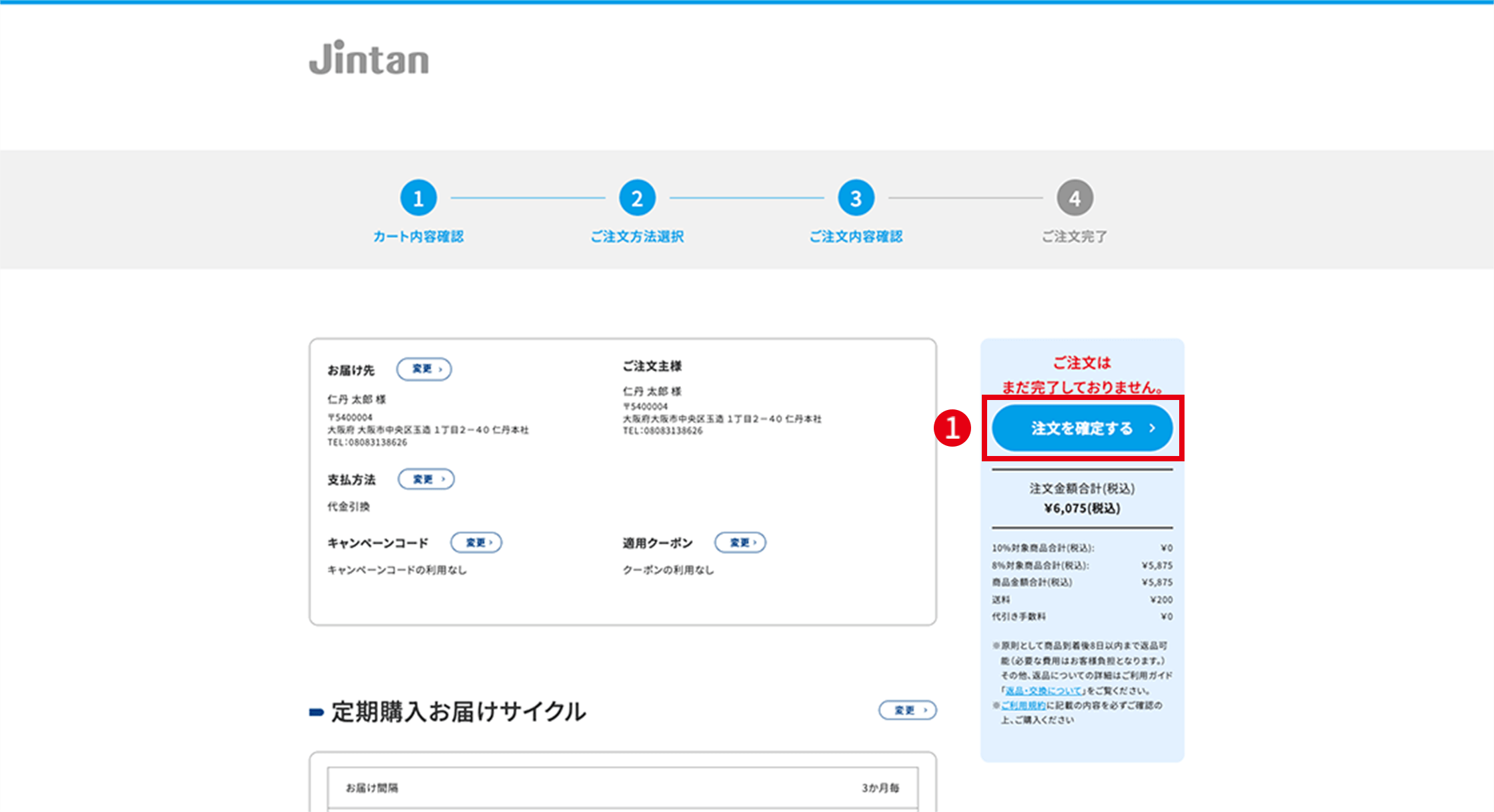Change the お届け先 delivery address
1494x812 pixels.
424,369
